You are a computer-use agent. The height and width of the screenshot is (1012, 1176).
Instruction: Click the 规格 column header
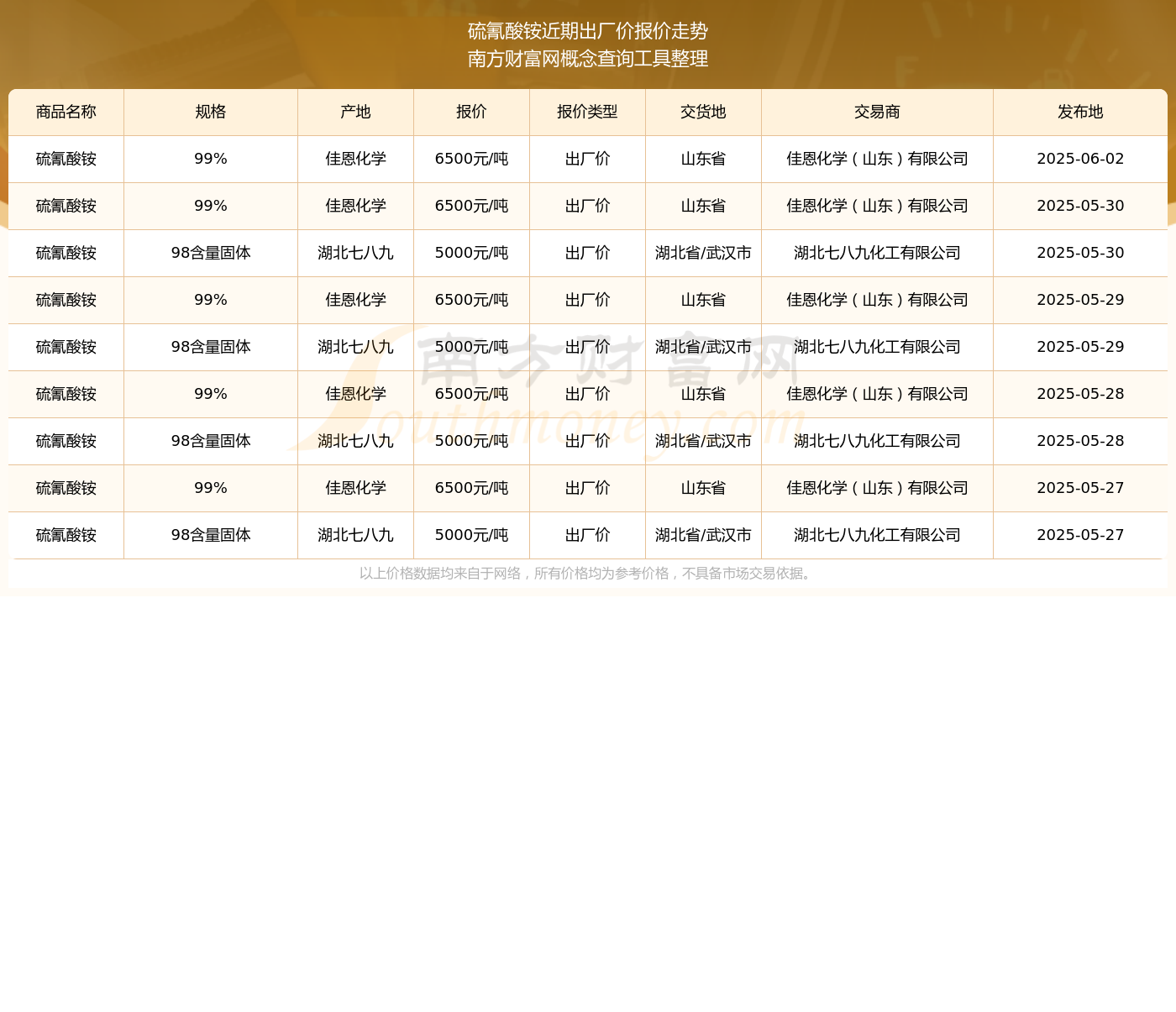coord(211,112)
